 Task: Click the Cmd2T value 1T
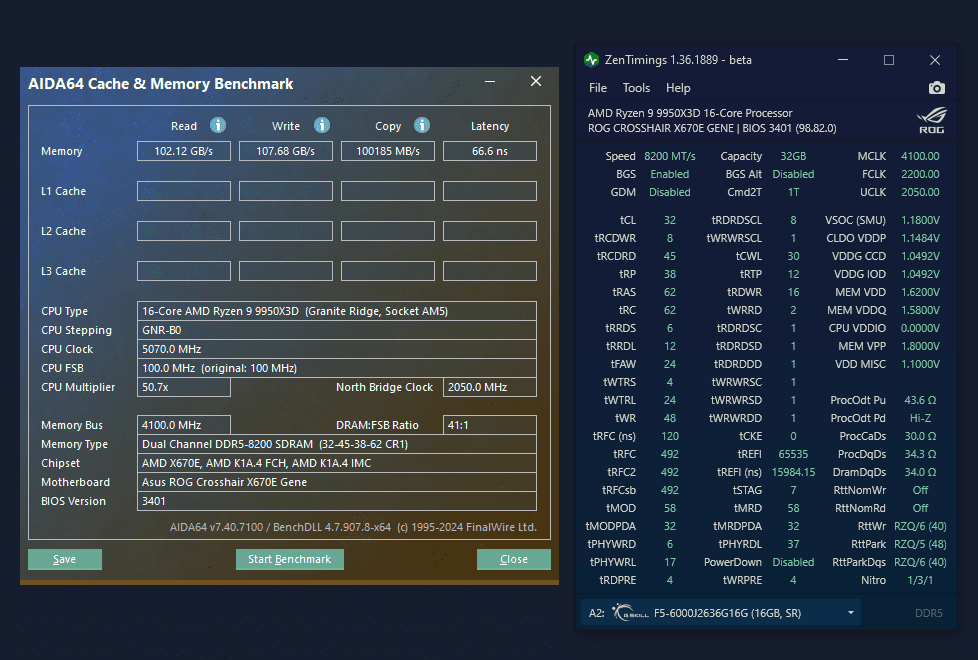[793, 192]
